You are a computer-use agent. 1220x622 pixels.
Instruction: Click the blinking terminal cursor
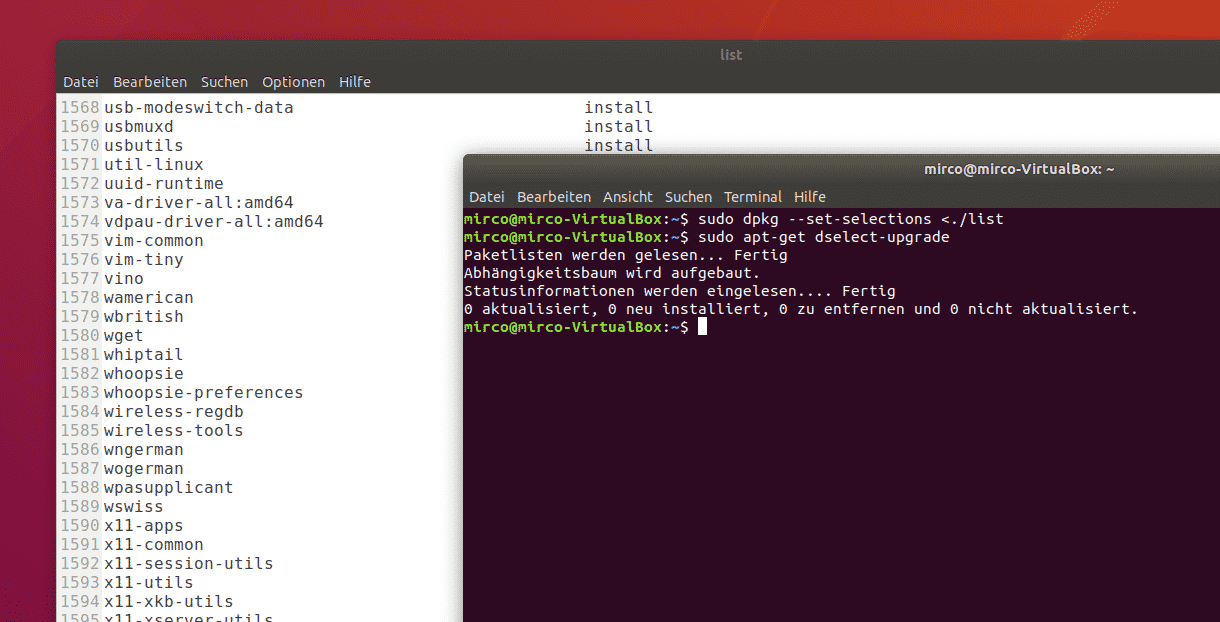coord(703,326)
